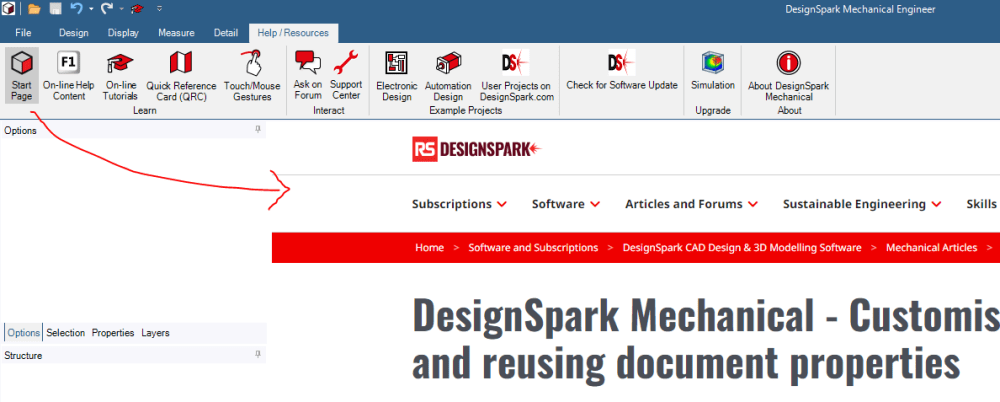Select the Options panel tab

[24, 332]
